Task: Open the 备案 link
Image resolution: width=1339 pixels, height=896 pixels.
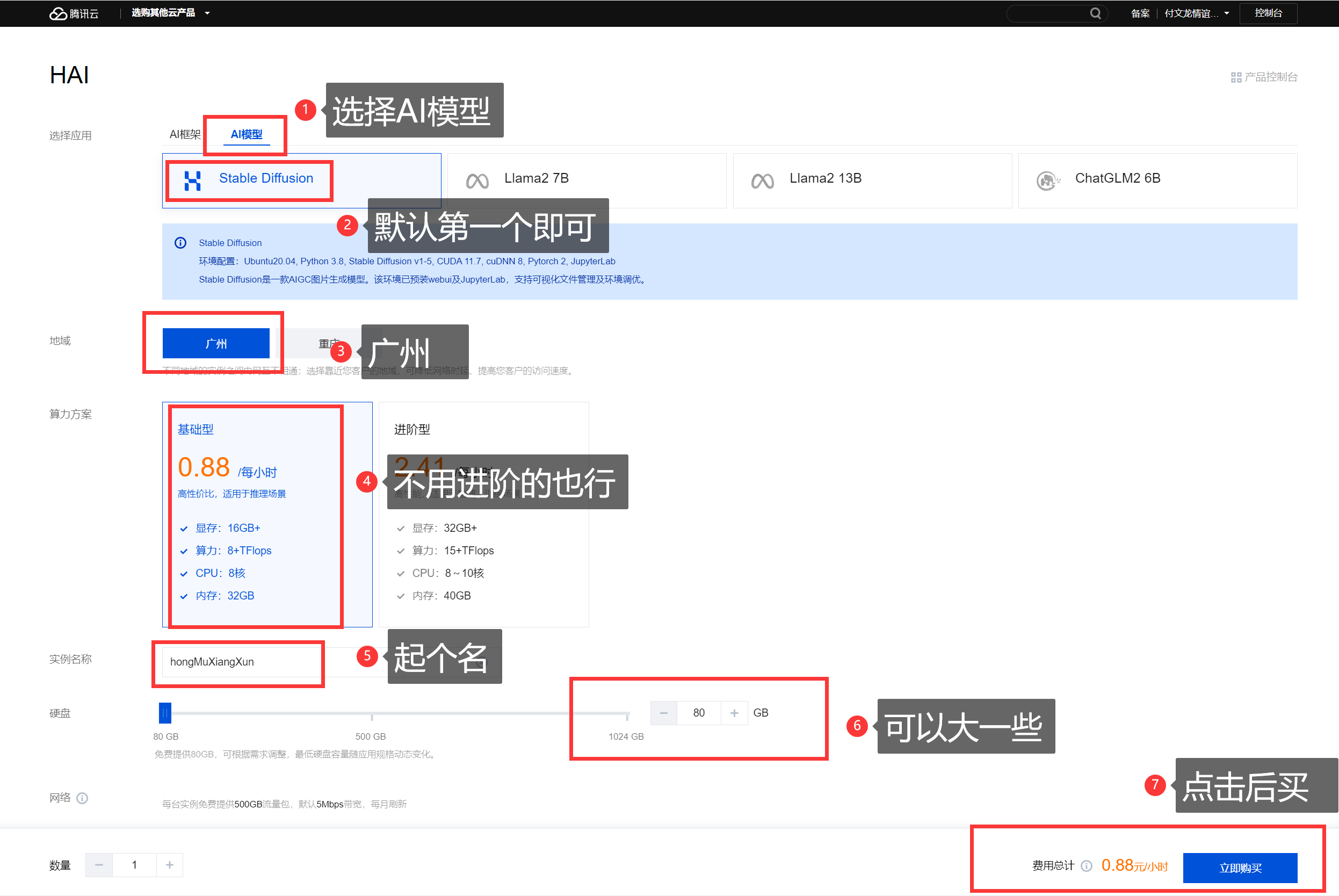Action: [1140, 13]
